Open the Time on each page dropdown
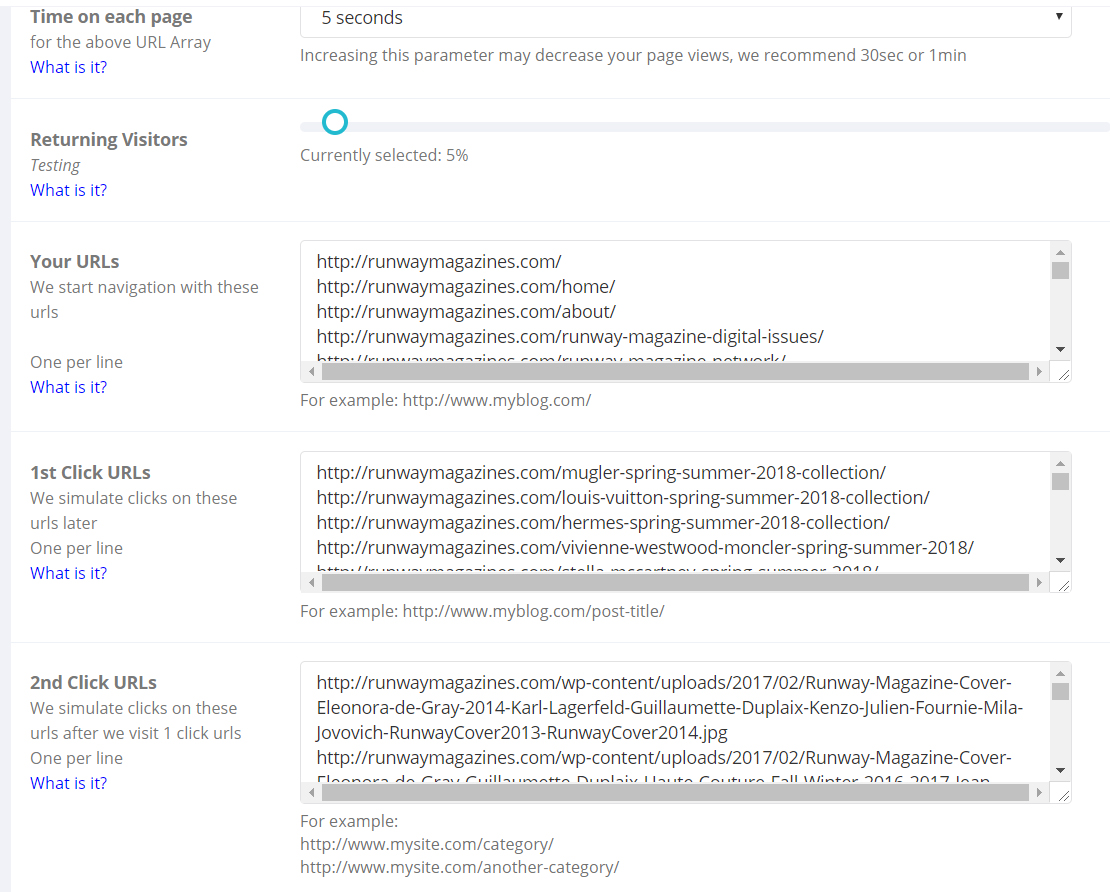Viewport: 1110px width, 892px height. (x=685, y=18)
